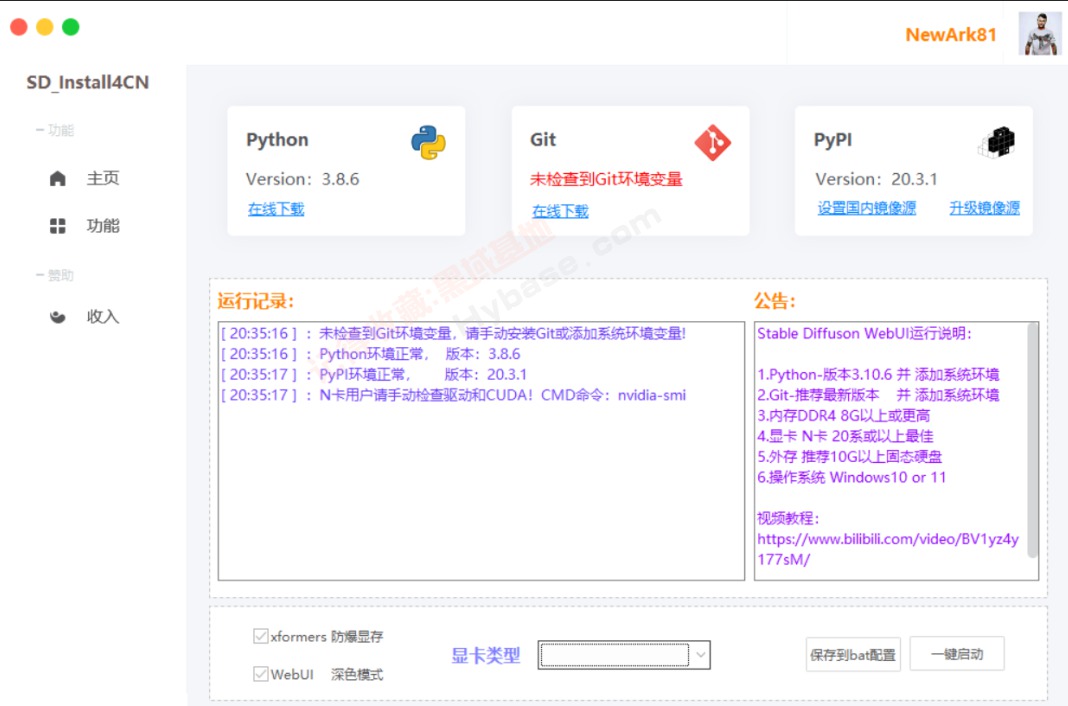
Task: Click the home icon beside 主页
Action: (58, 178)
